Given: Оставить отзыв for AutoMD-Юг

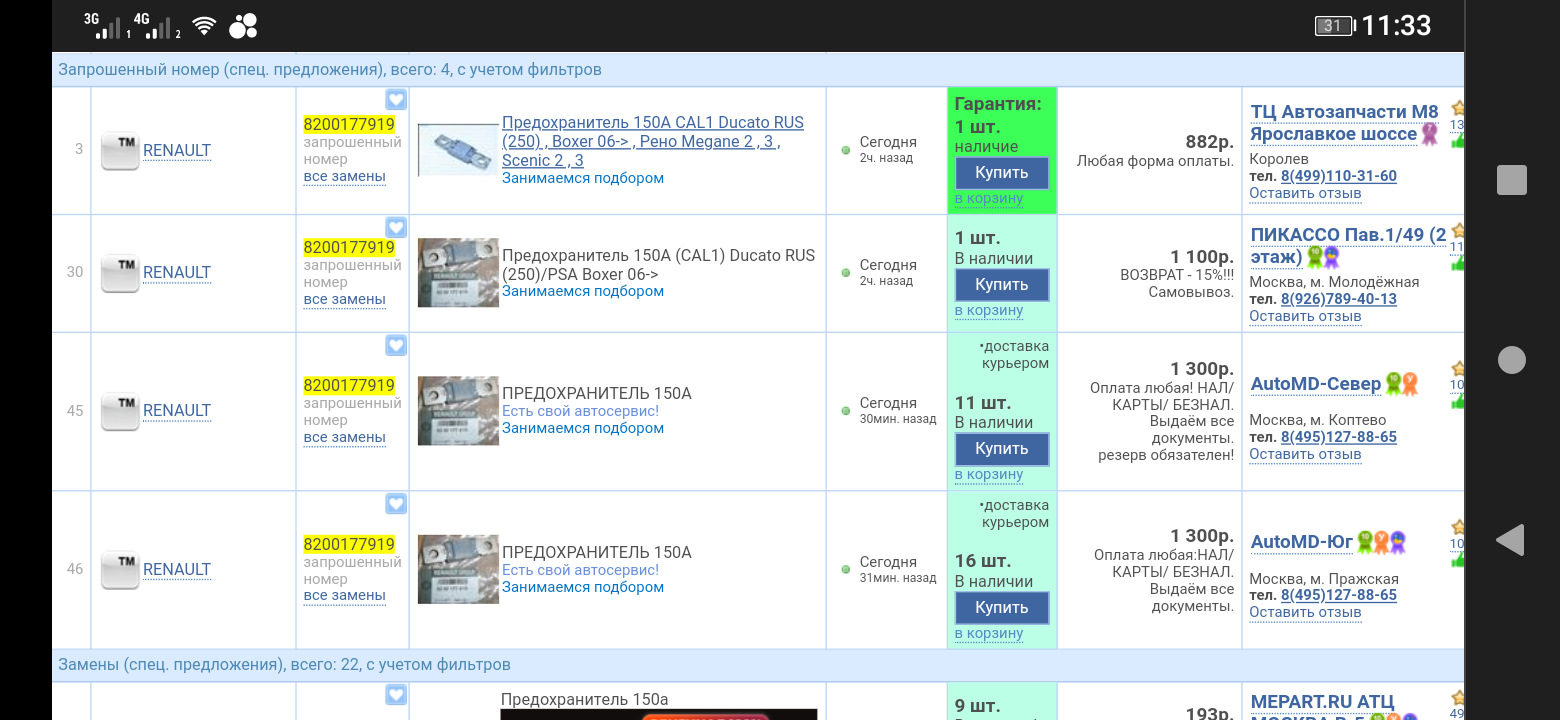Looking at the screenshot, I should click(x=1305, y=613).
